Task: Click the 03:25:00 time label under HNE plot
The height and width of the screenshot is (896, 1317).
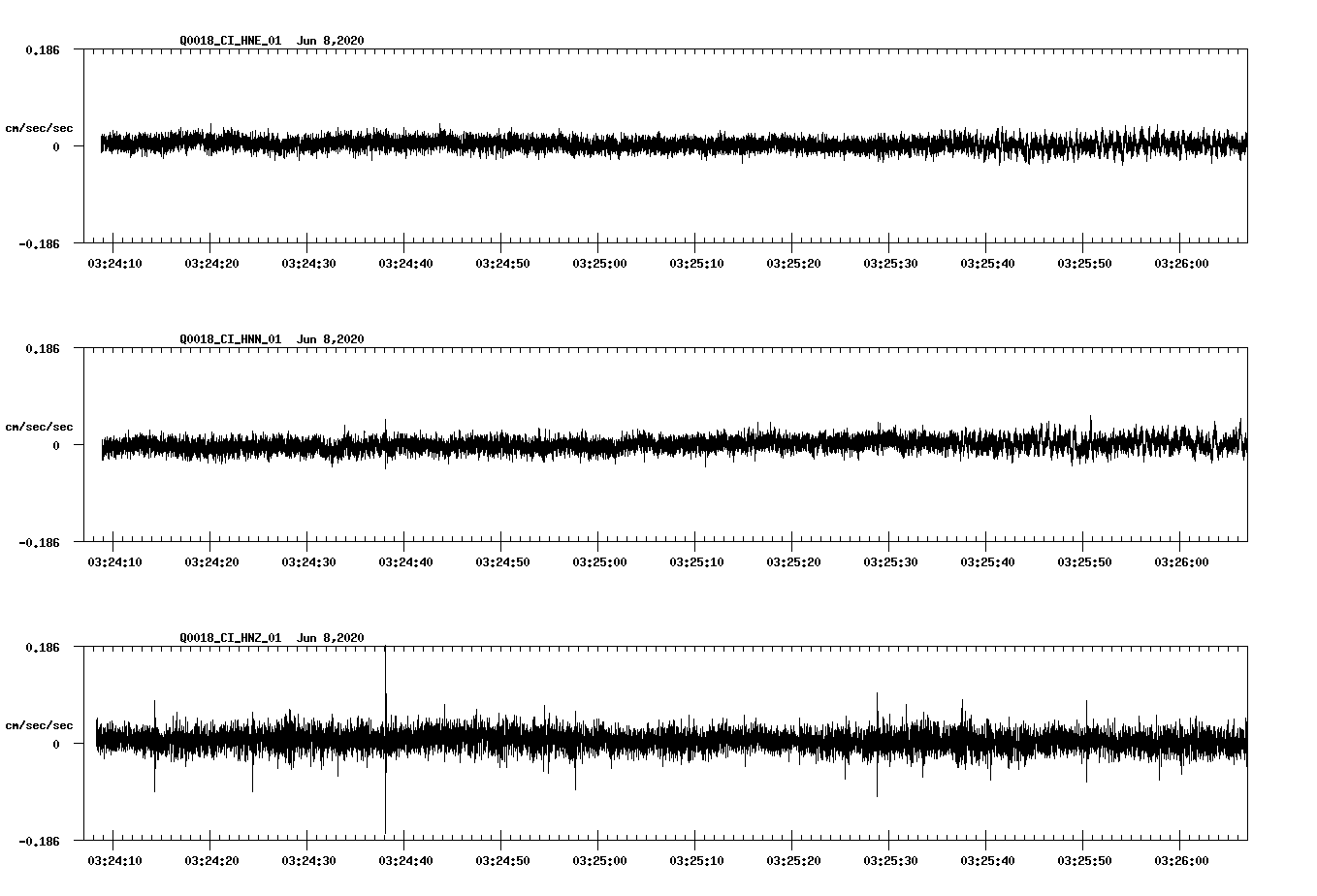Action: click(x=599, y=263)
